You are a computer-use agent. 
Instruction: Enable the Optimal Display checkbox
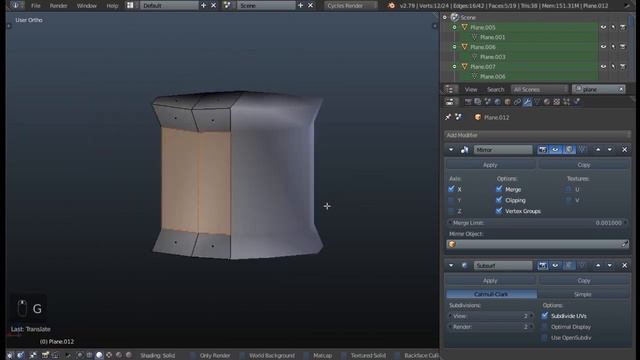click(x=544, y=327)
